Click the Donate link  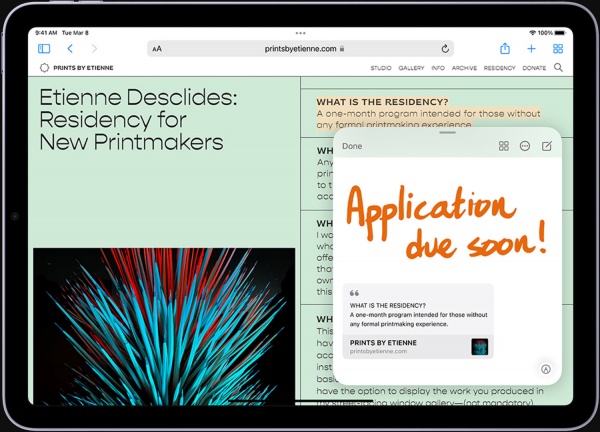[534, 68]
